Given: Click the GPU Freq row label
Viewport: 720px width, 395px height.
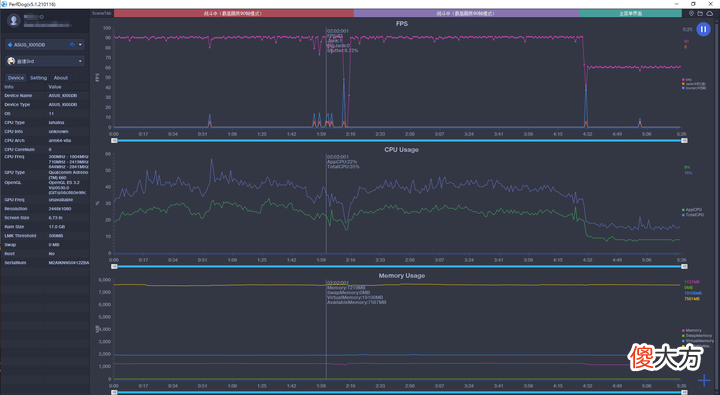Looking at the screenshot, I should coord(14,200).
